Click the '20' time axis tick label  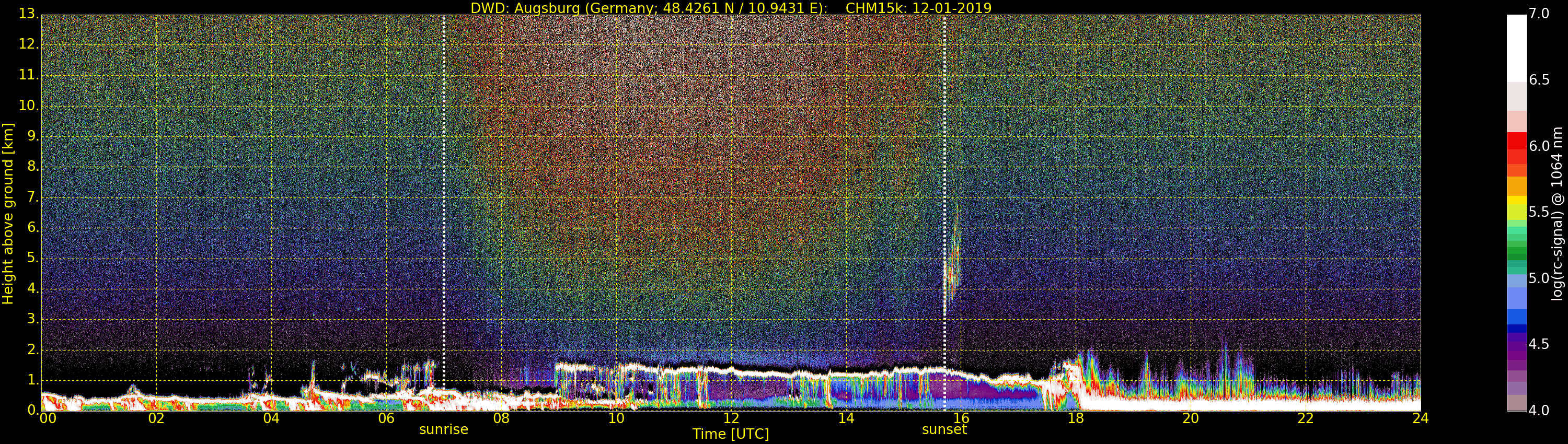tap(1191, 418)
